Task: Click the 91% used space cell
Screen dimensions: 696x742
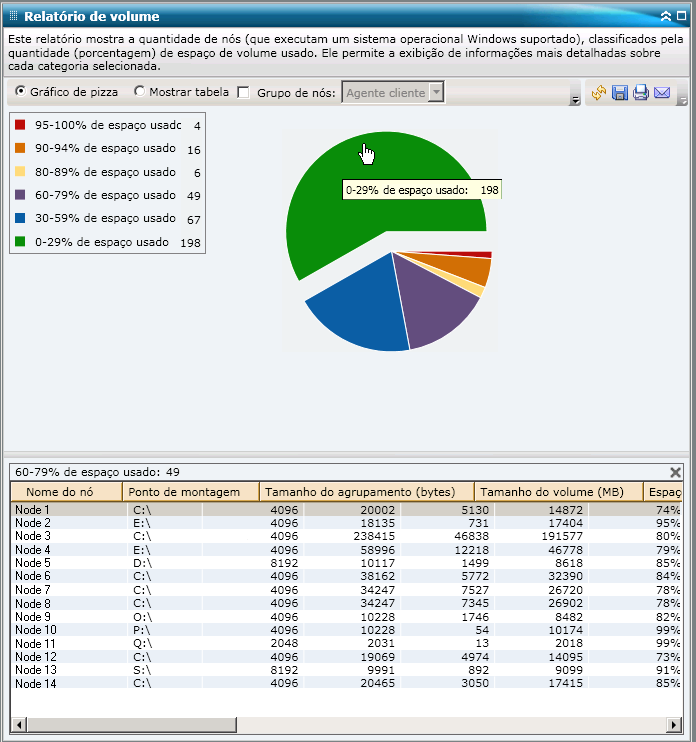Action: [668, 670]
